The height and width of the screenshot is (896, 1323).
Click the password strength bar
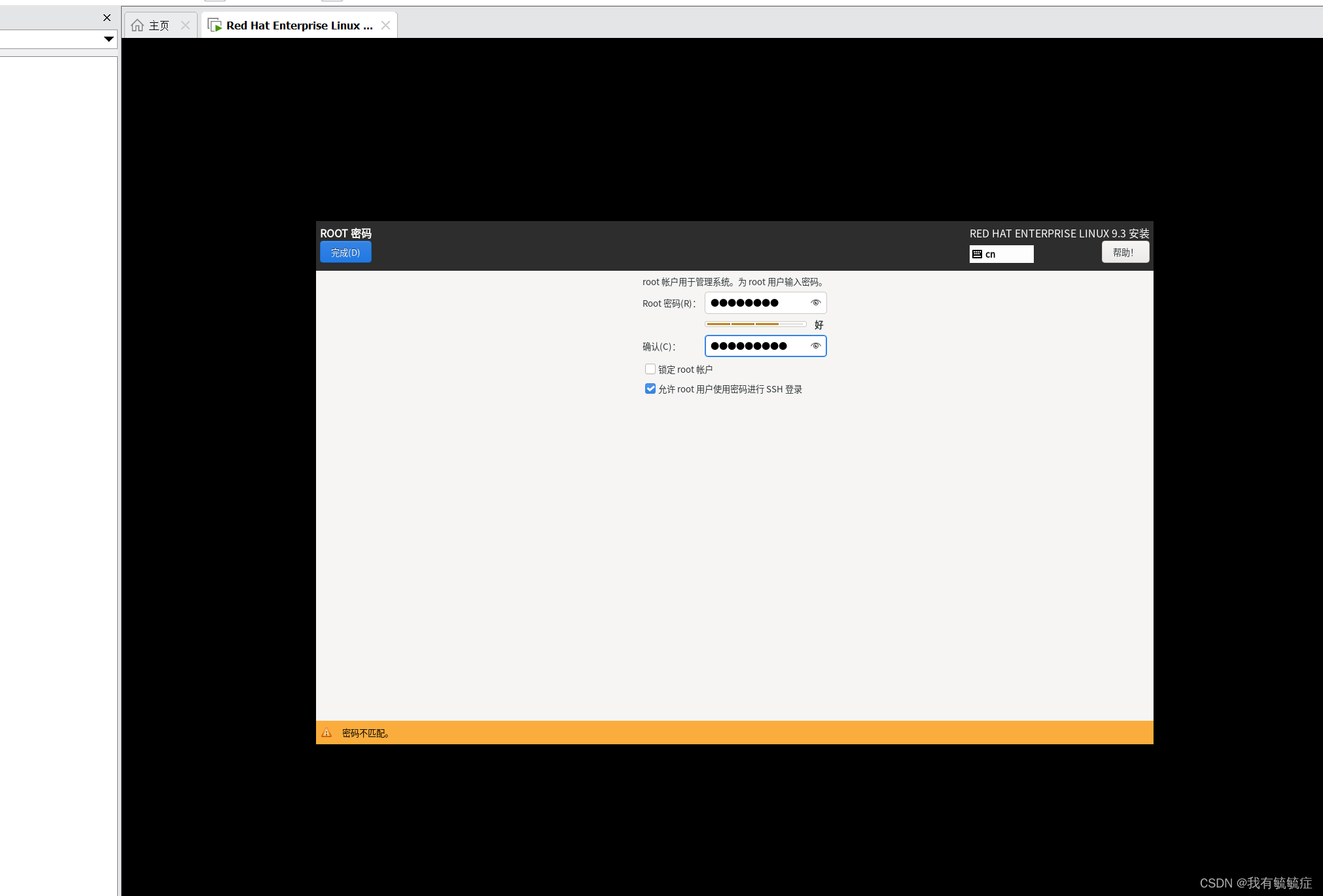pos(755,324)
